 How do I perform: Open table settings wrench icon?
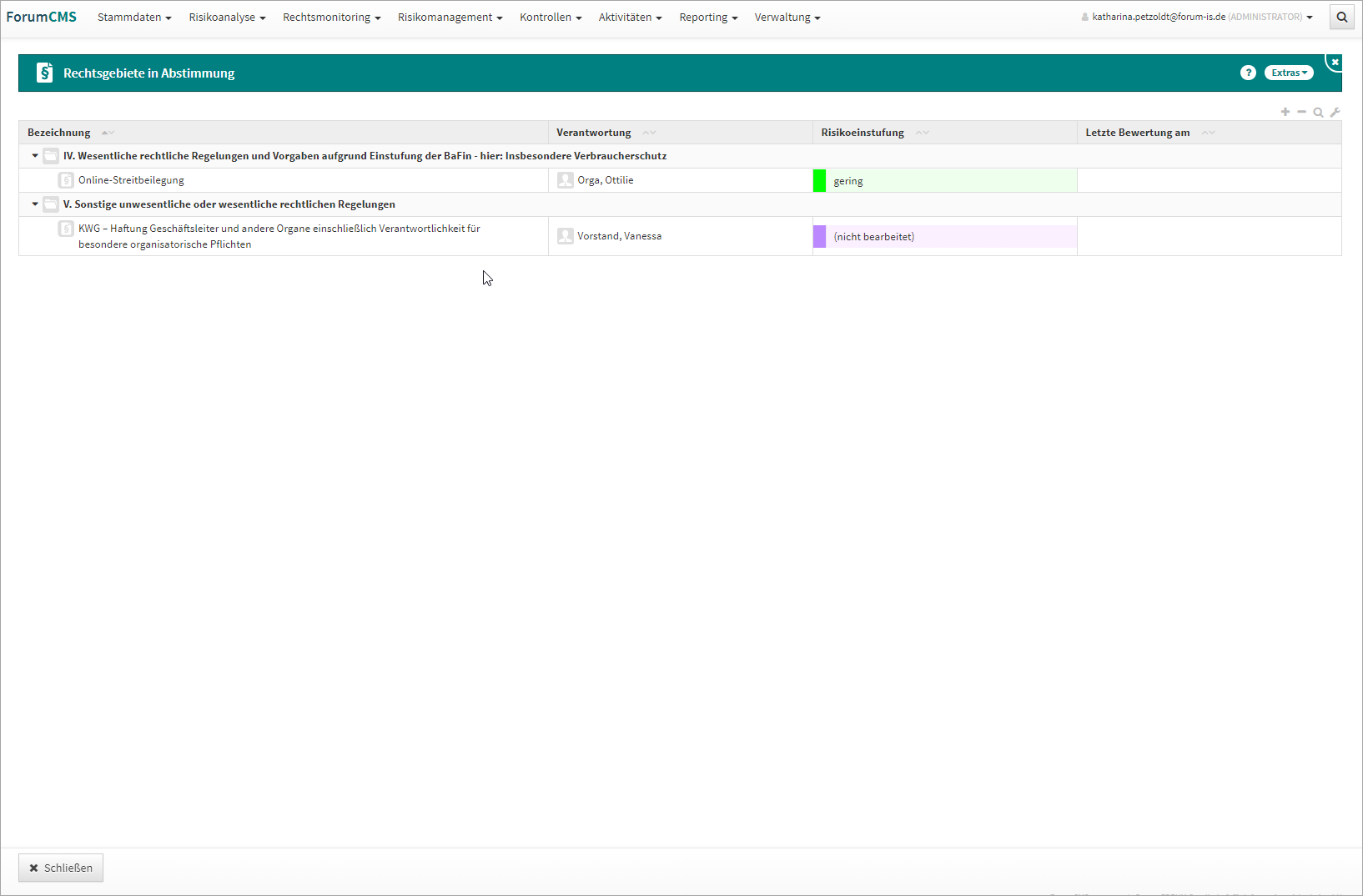1335,112
